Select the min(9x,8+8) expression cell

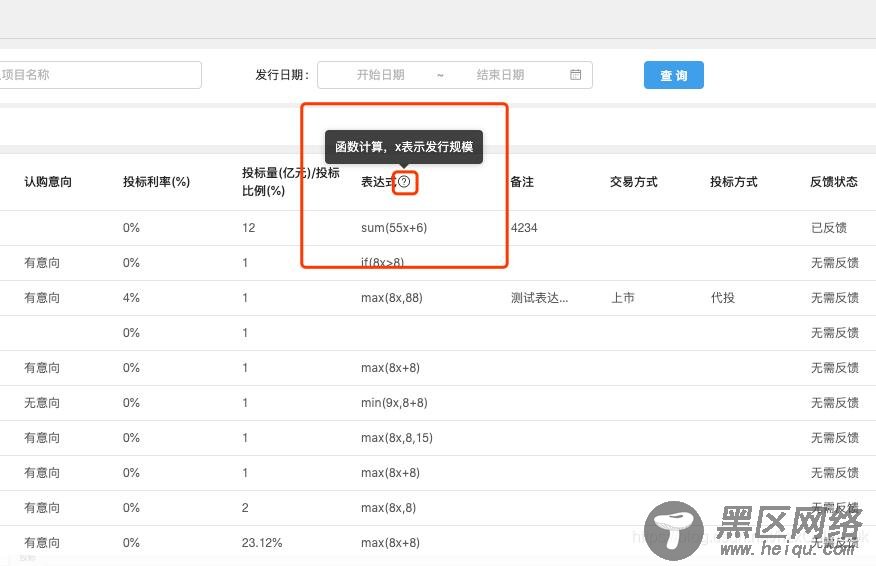(394, 403)
